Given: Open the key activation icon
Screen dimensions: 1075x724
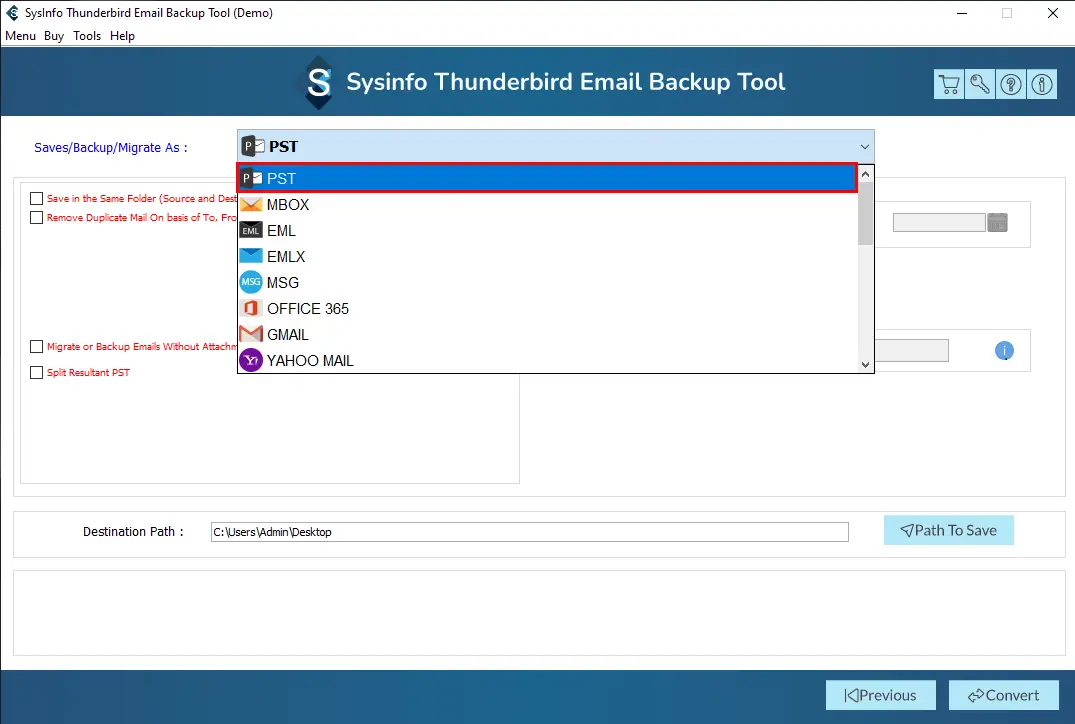Looking at the screenshot, I should [980, 85].
